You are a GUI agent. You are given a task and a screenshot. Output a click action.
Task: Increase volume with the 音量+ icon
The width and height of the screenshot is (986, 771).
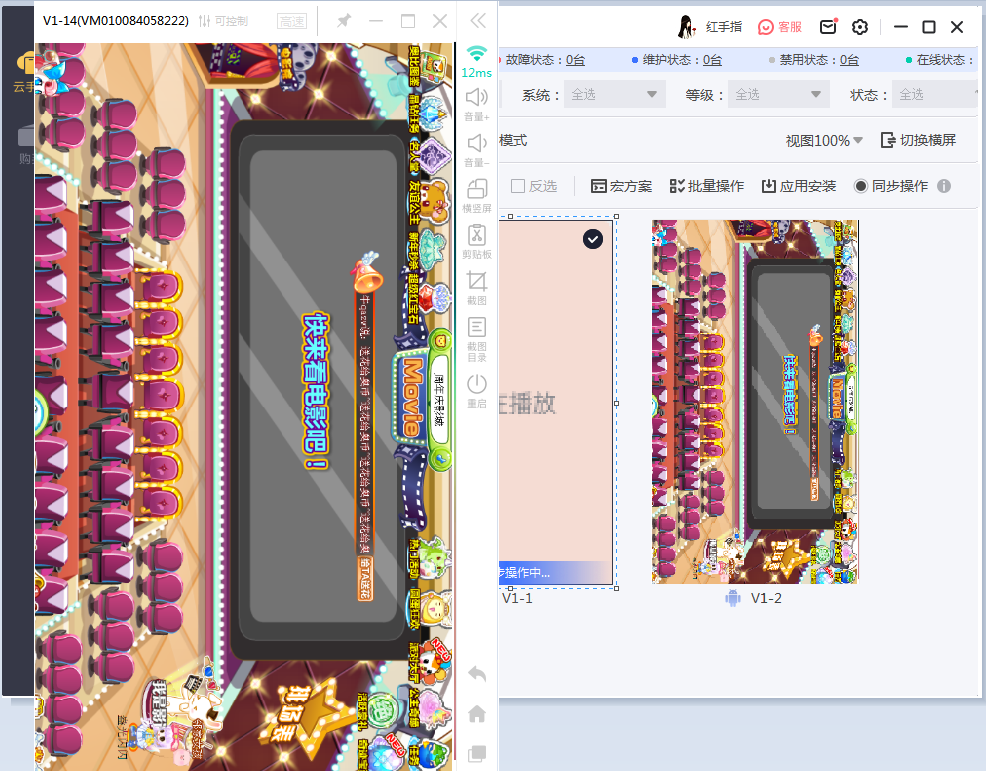477,104
